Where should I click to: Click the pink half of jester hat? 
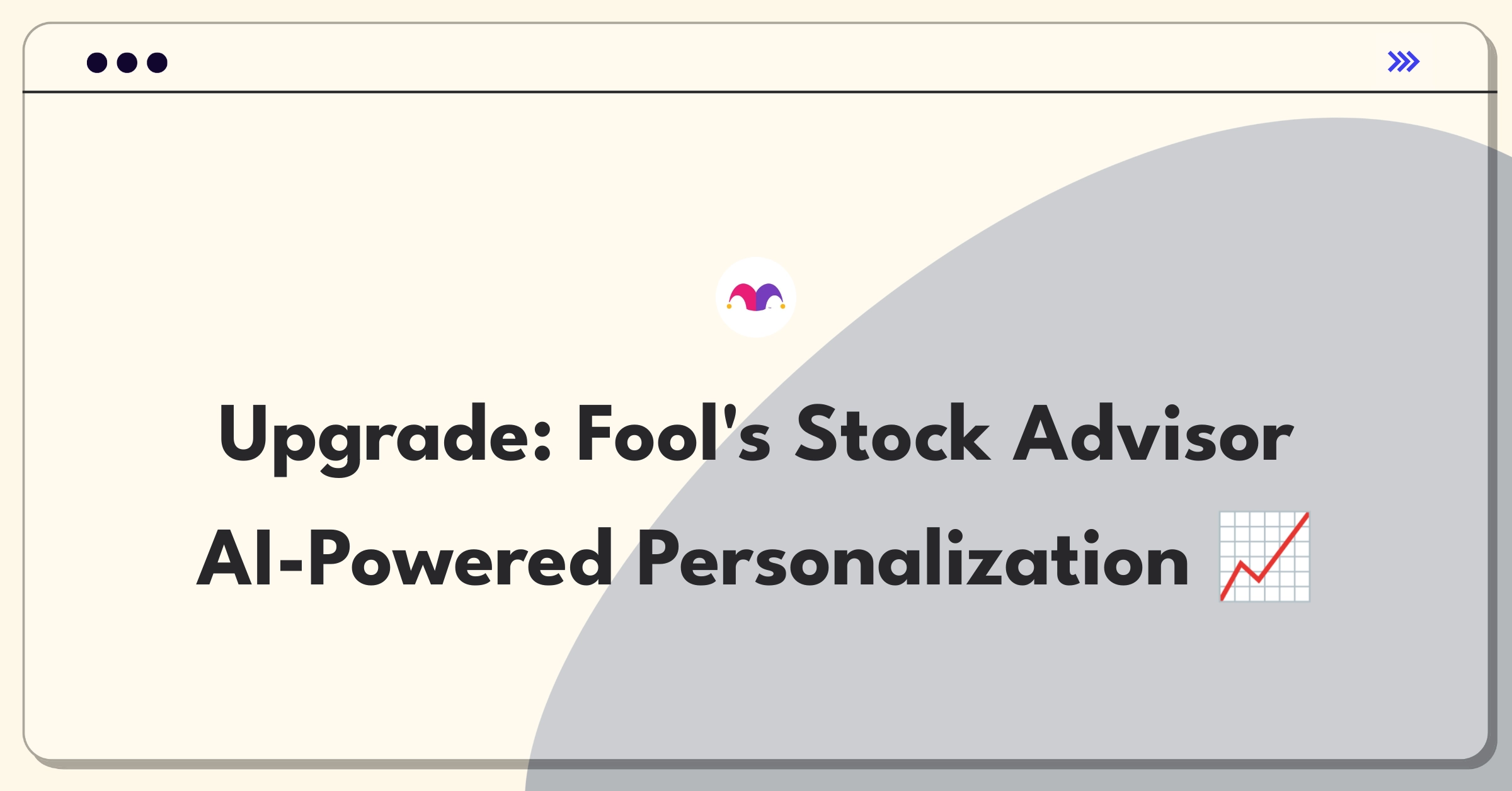tap(742, 297)
